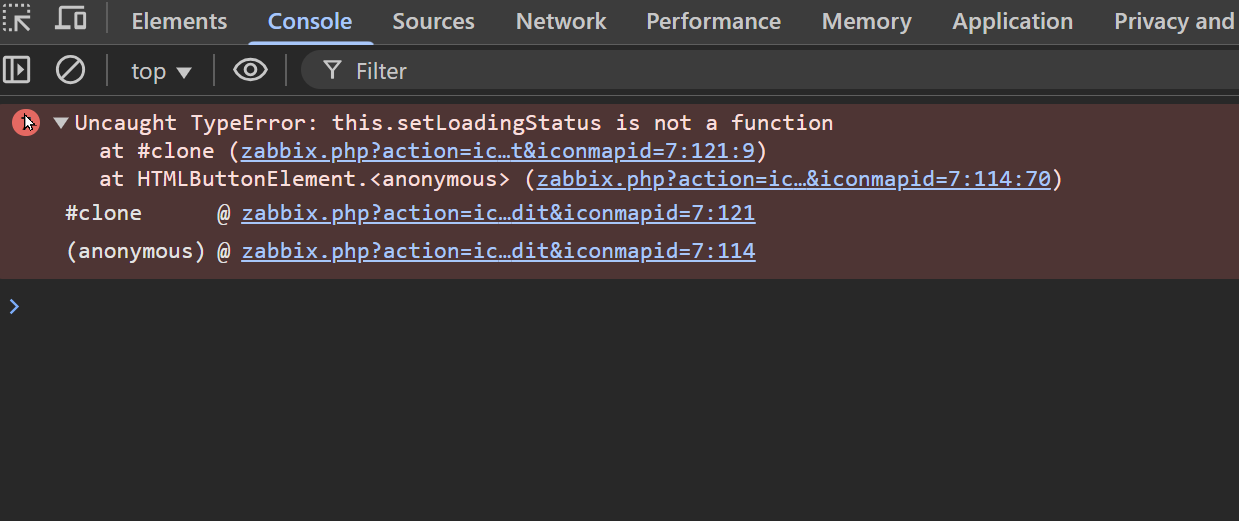
Task: Click the console prompt input line
Action: 600,306
